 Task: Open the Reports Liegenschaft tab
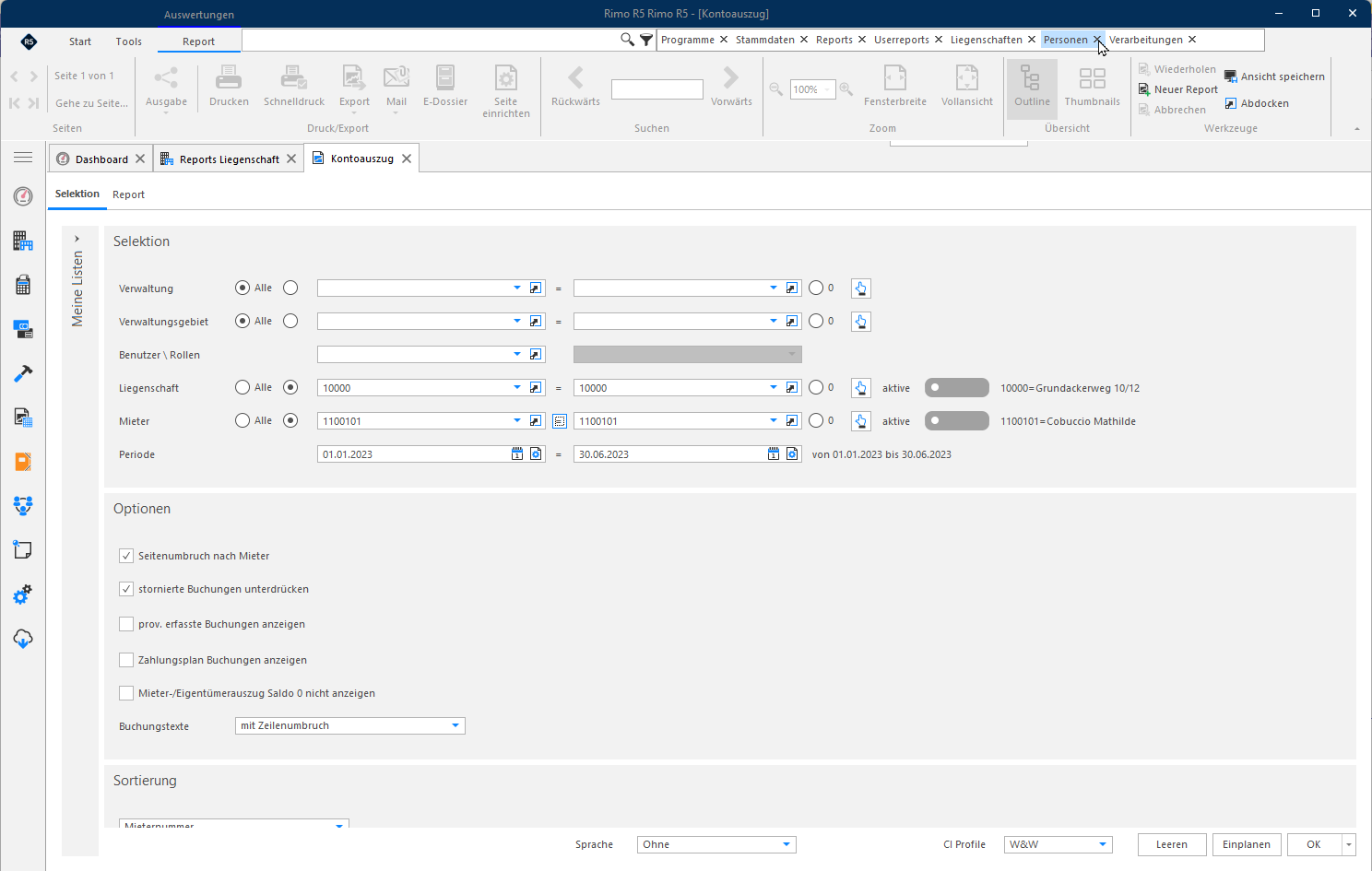click(x=229, y=159)
